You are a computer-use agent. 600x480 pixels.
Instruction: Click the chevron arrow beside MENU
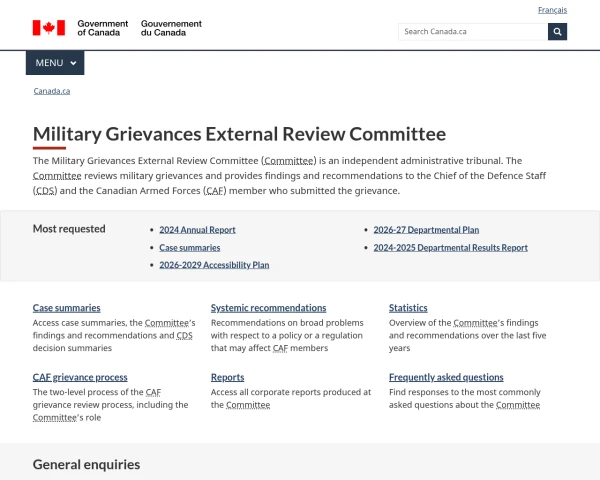pos(73,63)
